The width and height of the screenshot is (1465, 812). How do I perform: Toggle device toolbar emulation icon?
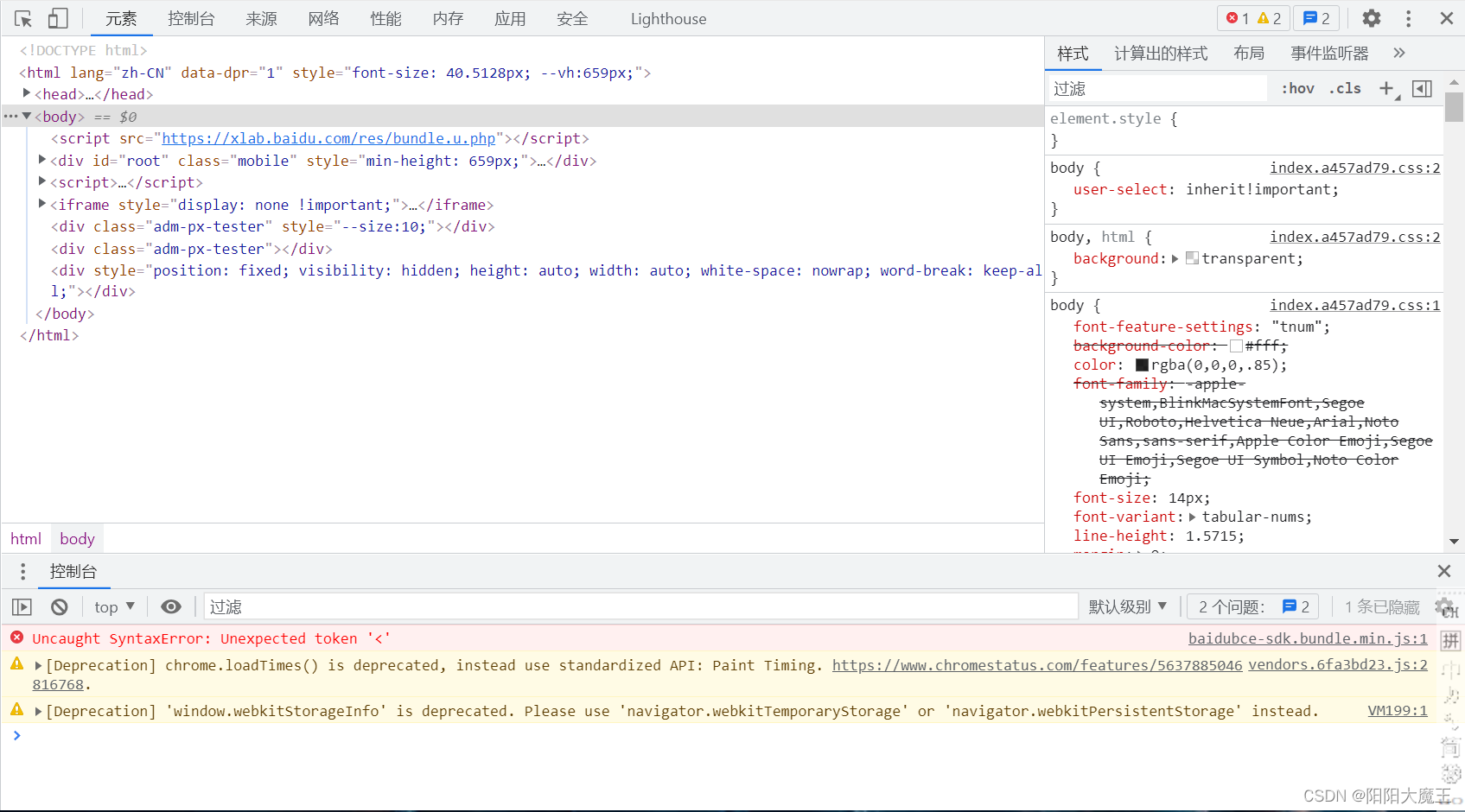(x=58, y=18)
